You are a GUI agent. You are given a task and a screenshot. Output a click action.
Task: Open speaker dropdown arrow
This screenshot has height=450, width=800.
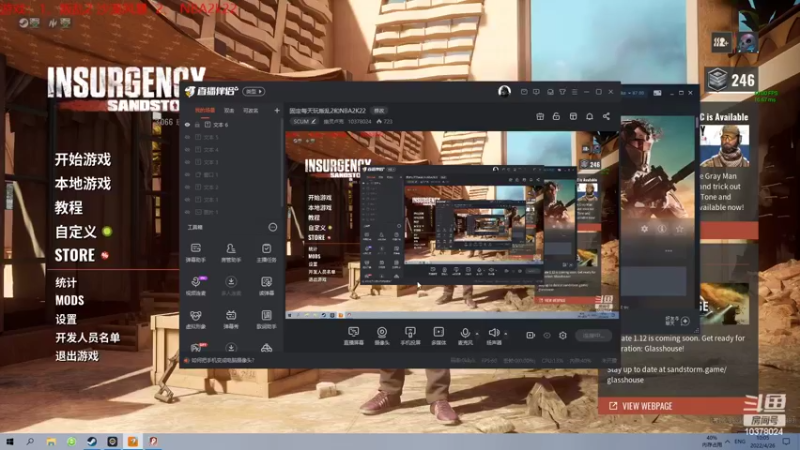[x=506, y=334]
